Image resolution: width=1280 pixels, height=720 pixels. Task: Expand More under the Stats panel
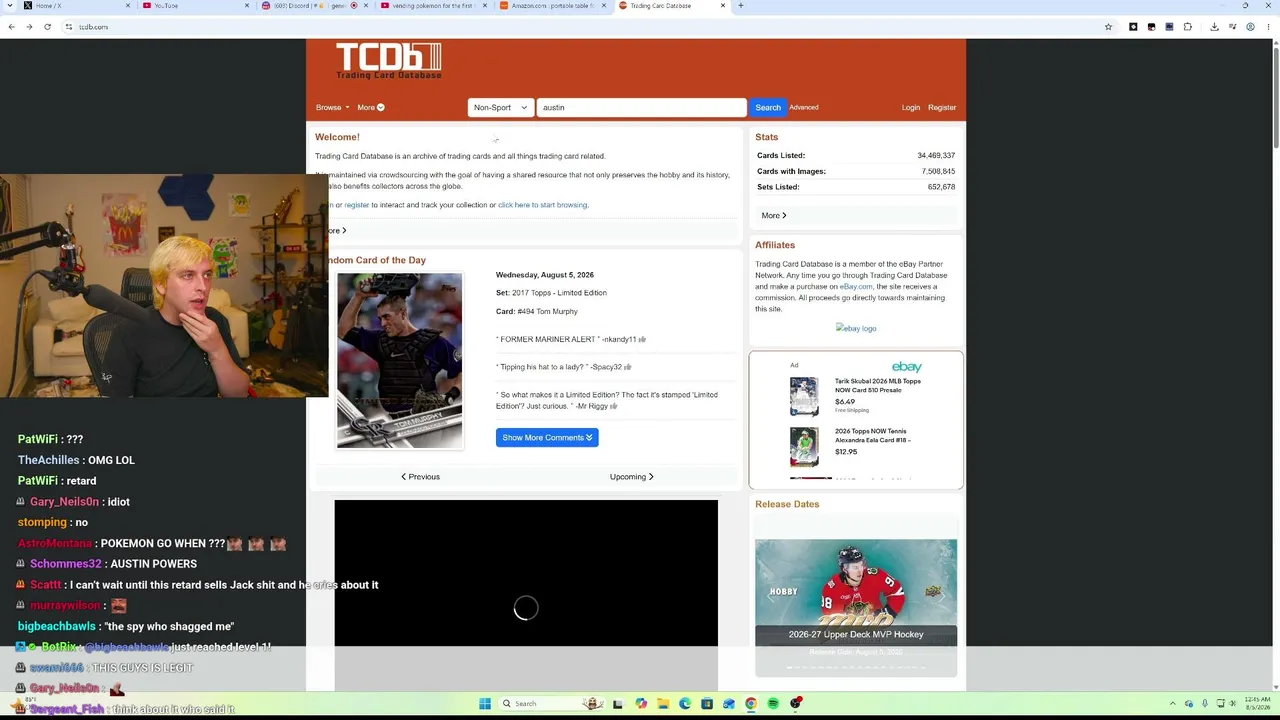pos(774,215)
